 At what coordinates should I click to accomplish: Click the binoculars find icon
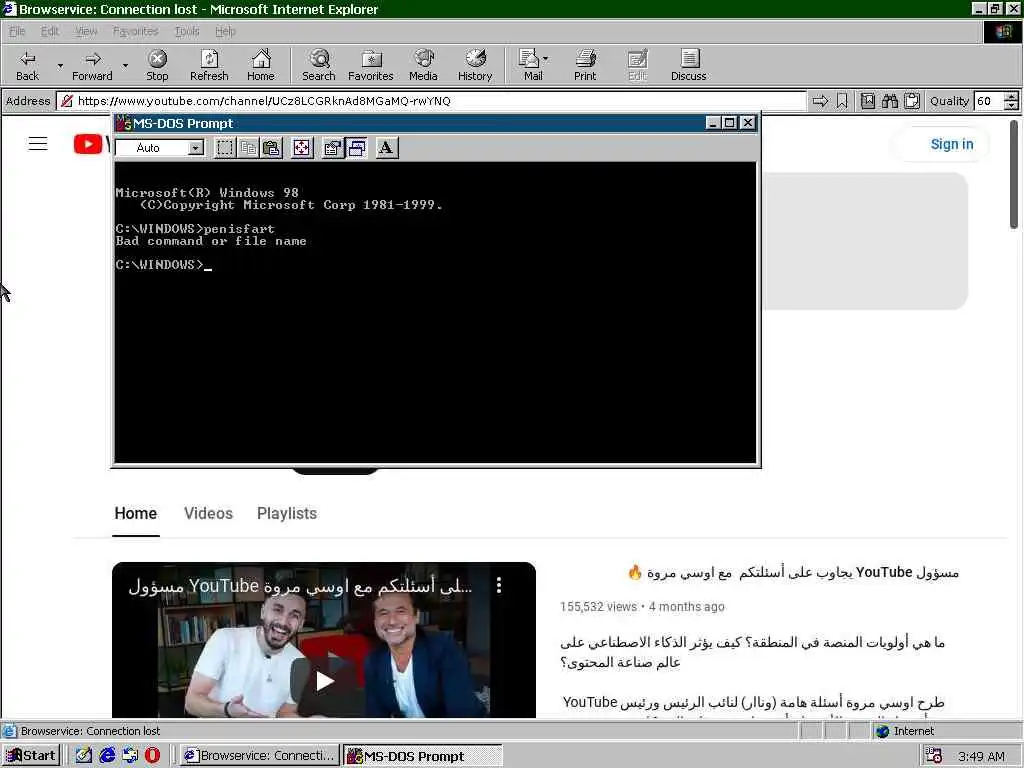pyautogui.click(x=889, y=101)
